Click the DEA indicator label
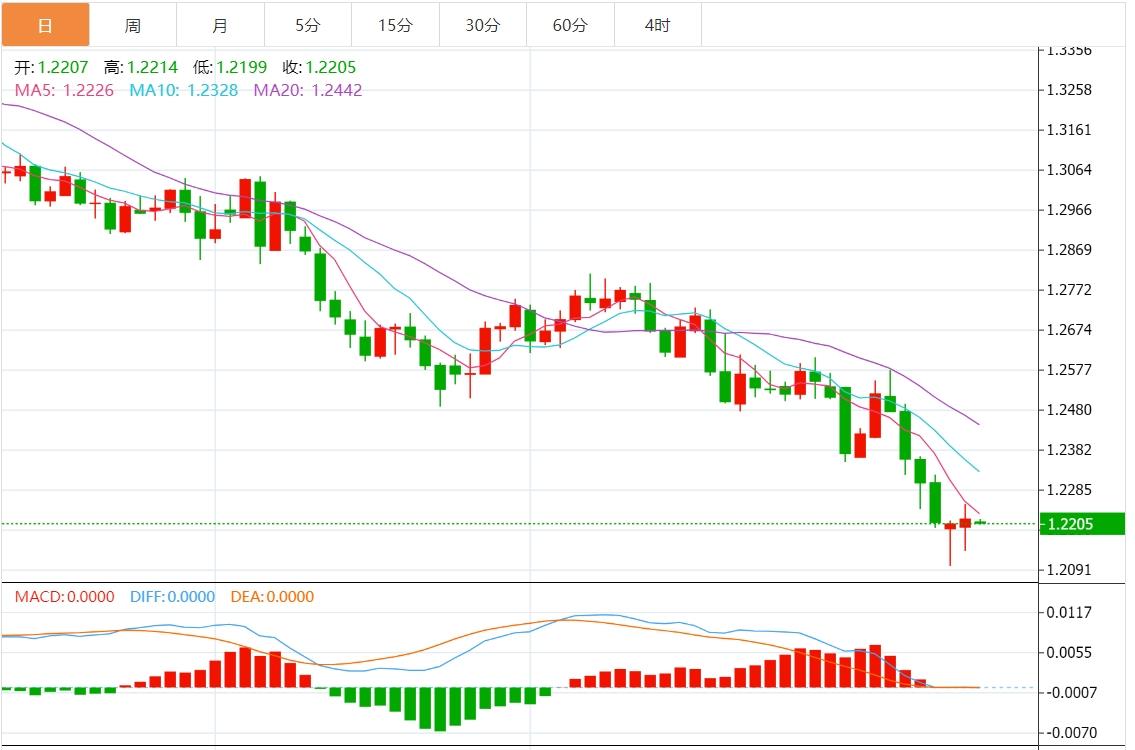The width and height of the screenshot is (1135, 750). pos(272,597)
